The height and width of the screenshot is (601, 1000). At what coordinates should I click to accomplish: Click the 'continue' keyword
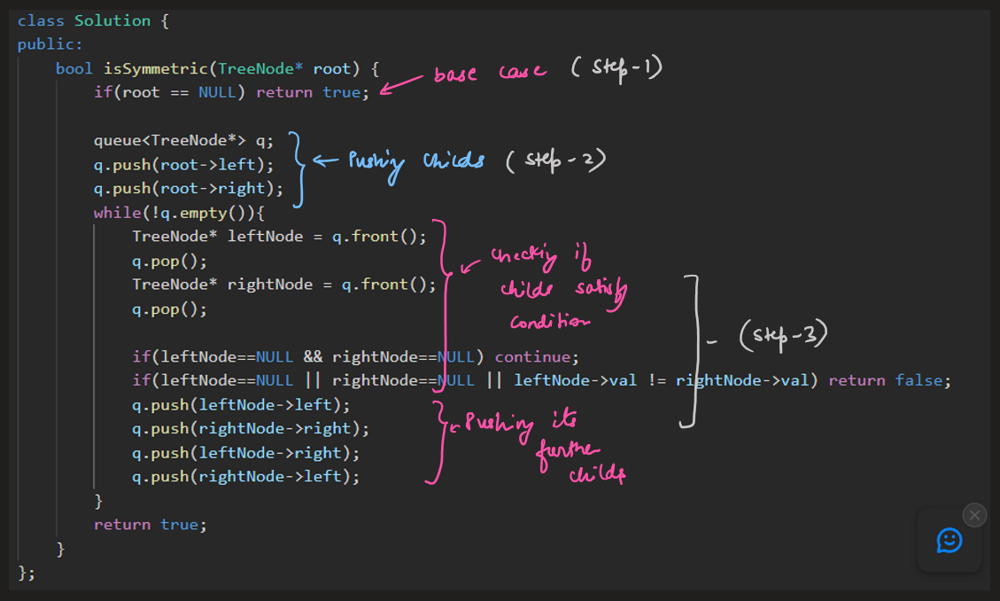tap(536, 357)
